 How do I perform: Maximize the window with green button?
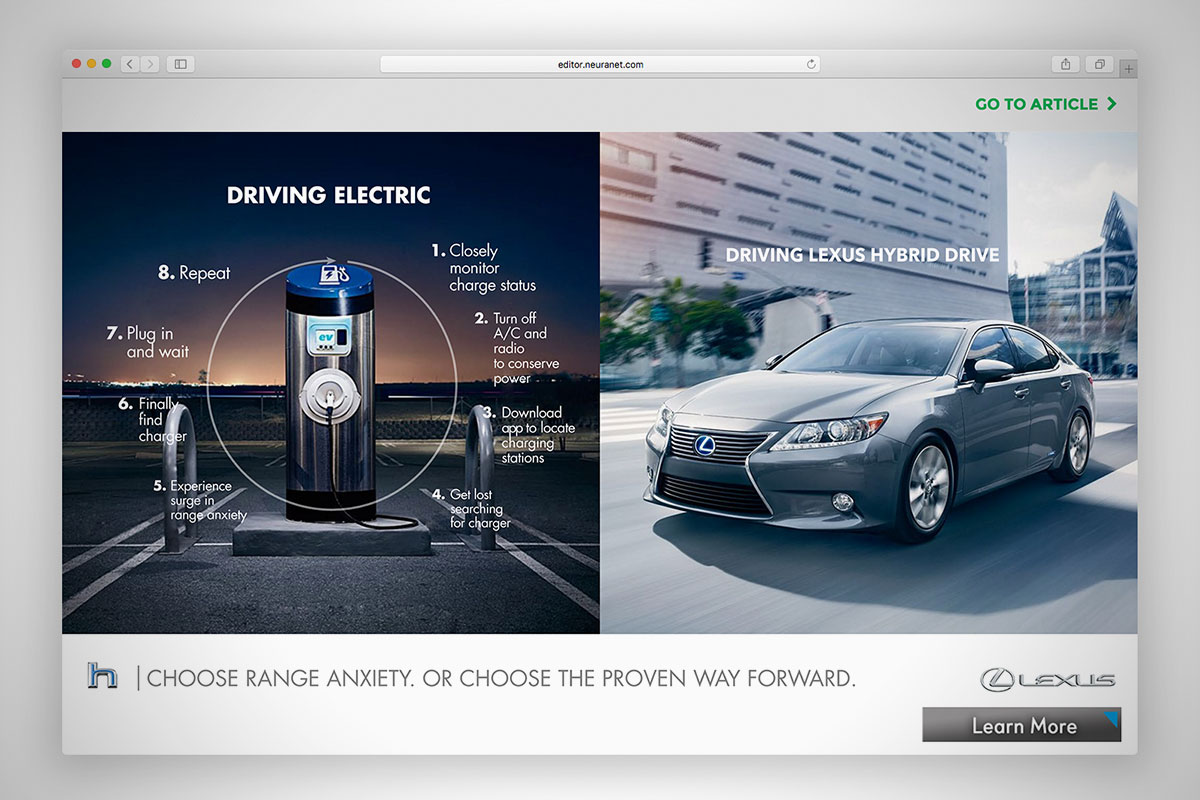pos(106,64)
